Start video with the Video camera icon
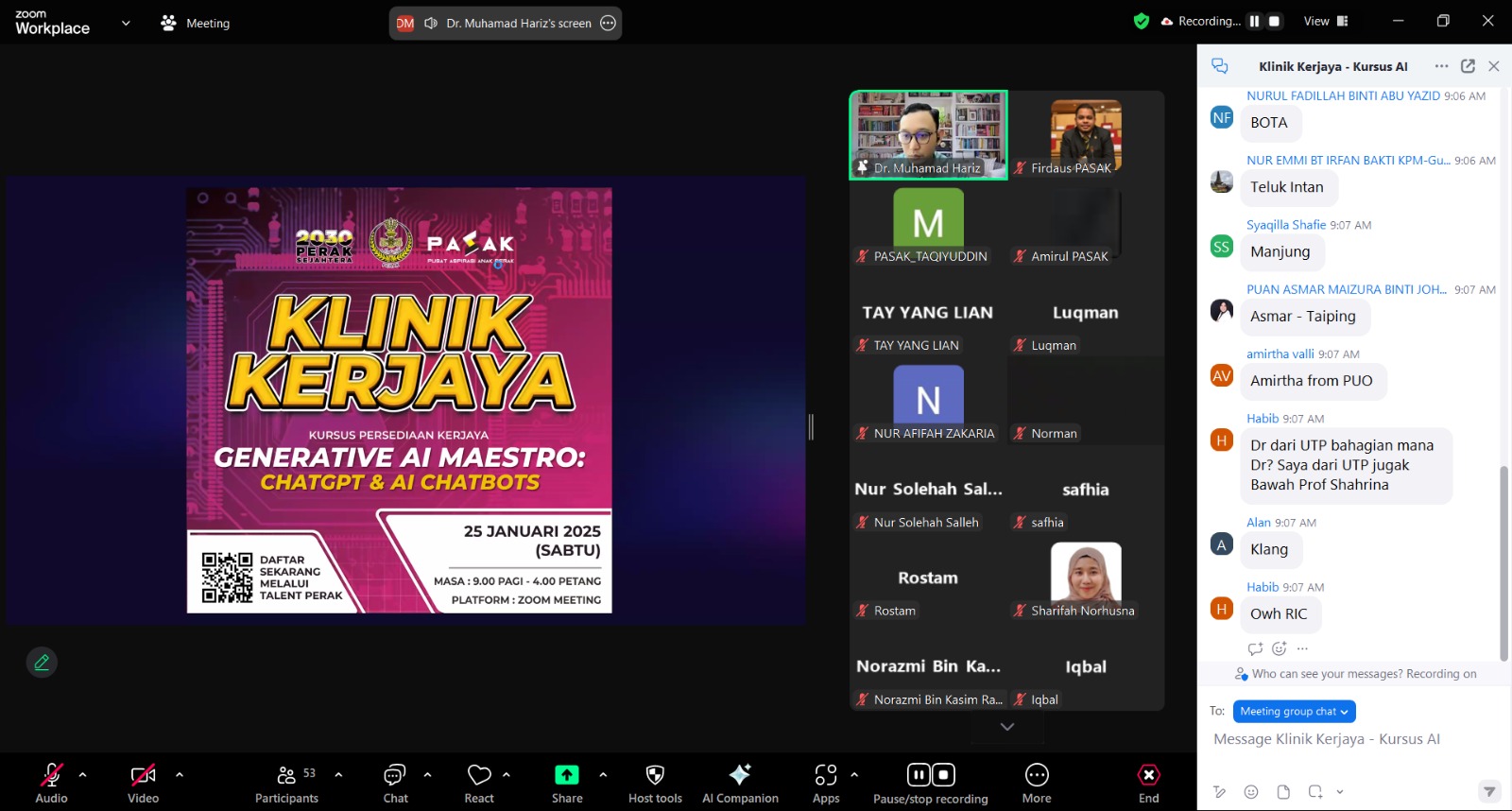This screenshot has height=811, width=1512. coord(143,775)
